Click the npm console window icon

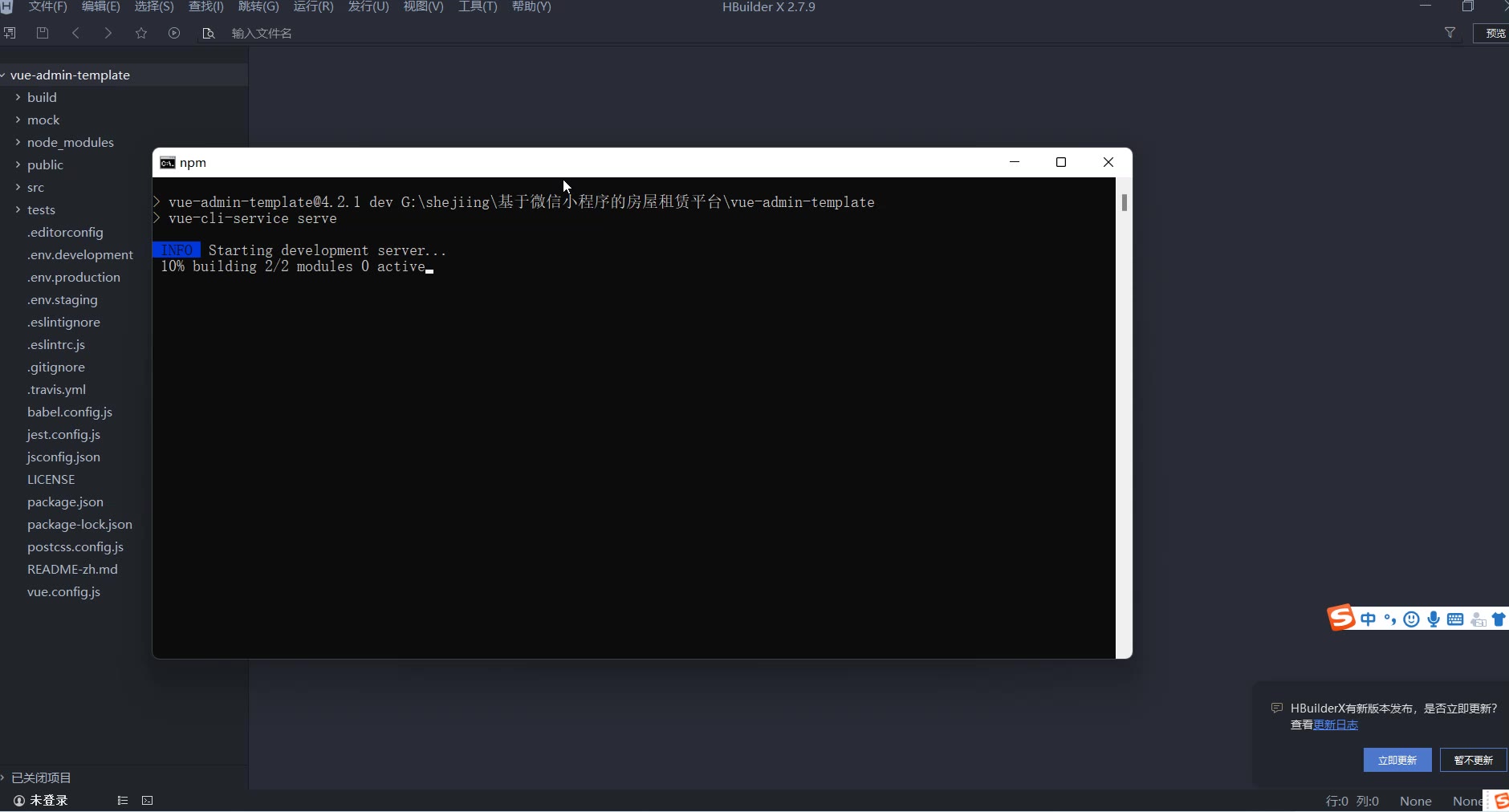pyautogui.click(x=167, y=163)
